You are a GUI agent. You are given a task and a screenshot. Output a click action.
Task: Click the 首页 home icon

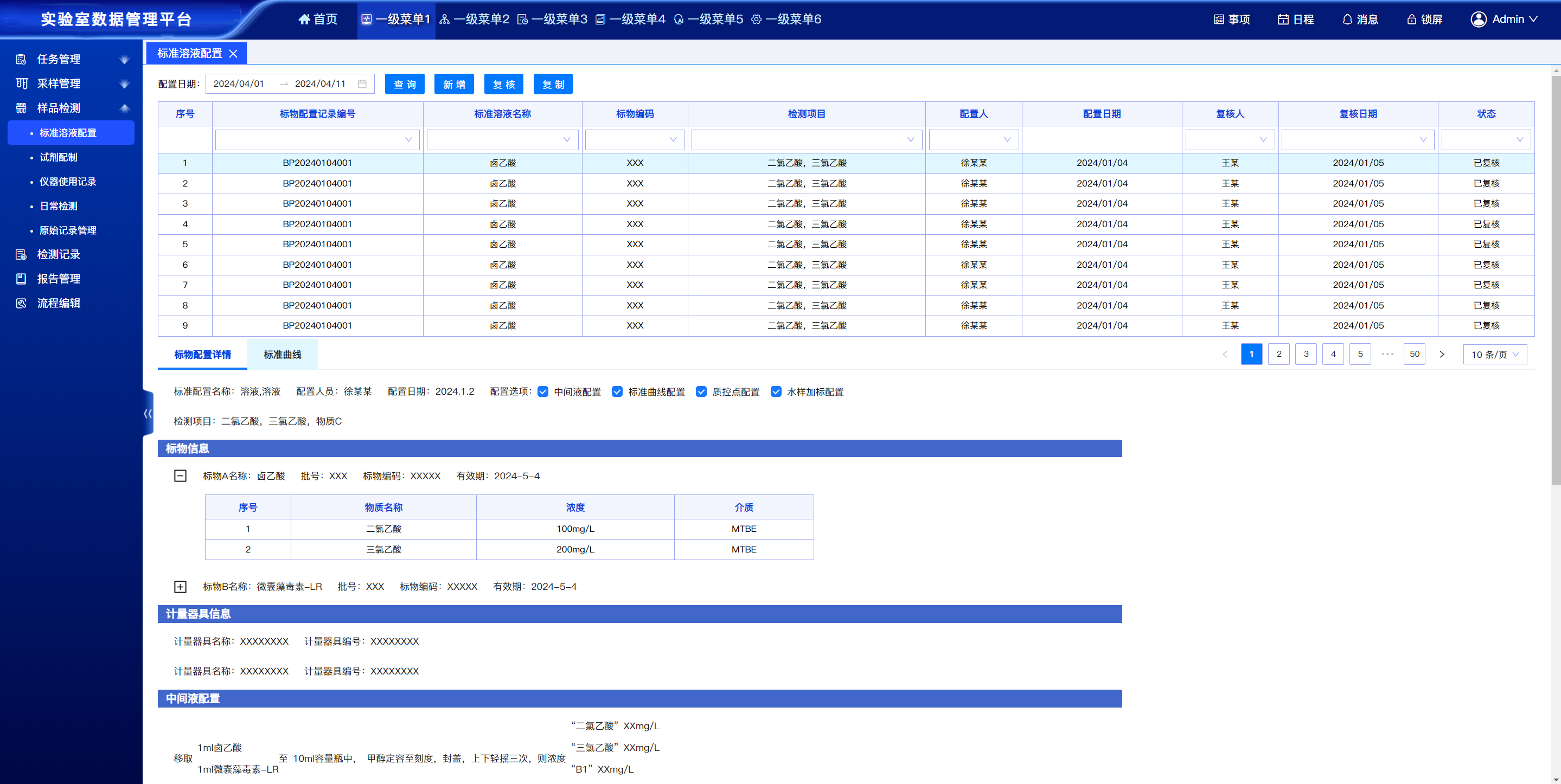coord(304,20)
